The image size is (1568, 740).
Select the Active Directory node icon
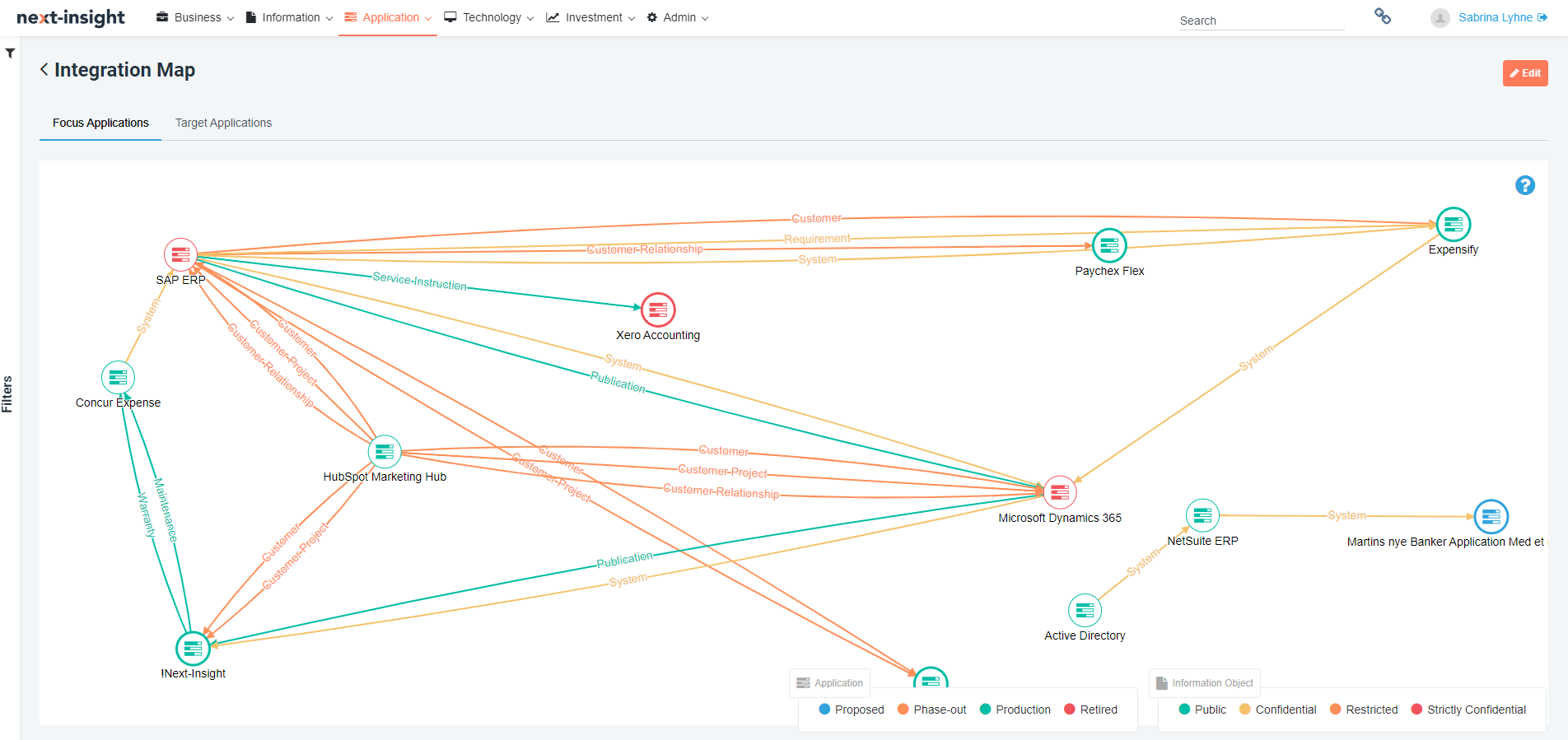pos(1085,611)
